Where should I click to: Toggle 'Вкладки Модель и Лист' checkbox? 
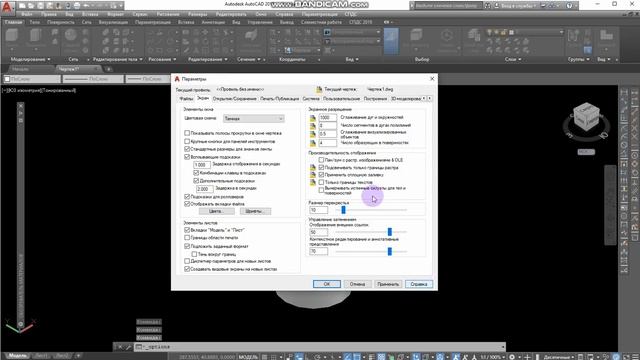click(187, 230)
